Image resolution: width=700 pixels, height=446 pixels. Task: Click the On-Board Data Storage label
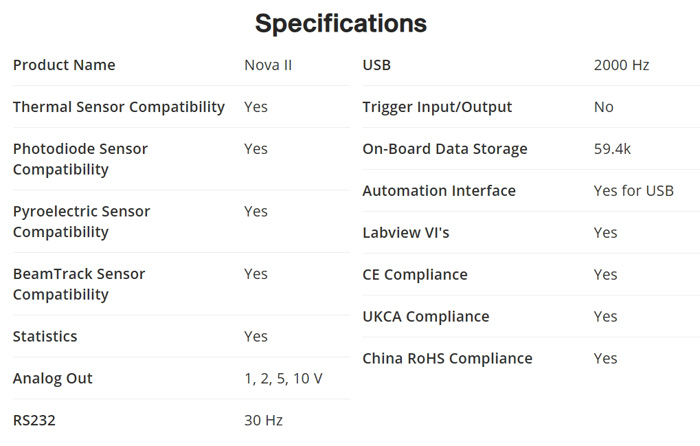(x=445, y=149)
